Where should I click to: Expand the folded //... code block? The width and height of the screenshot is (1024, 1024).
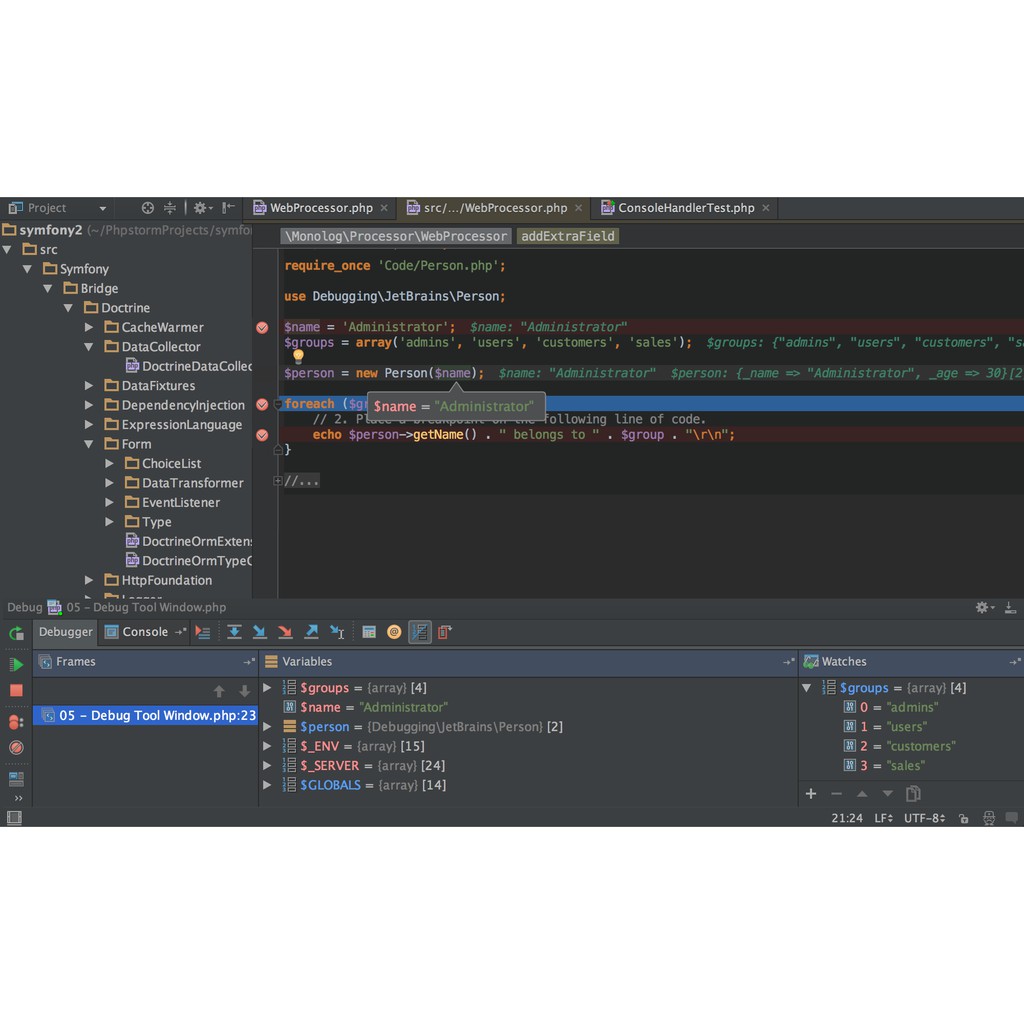pyautogui.click(x=278, y=481)
